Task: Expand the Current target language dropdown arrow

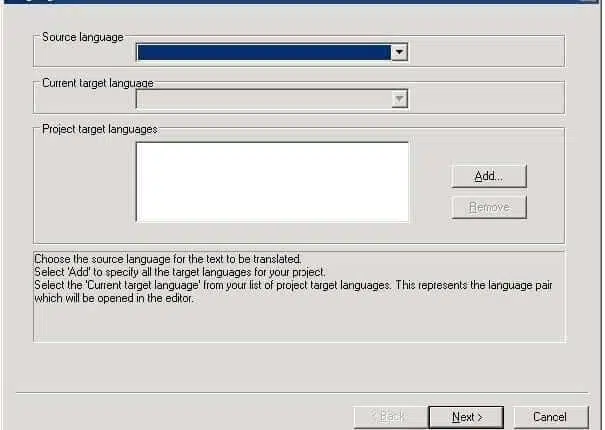Action: 399,99
